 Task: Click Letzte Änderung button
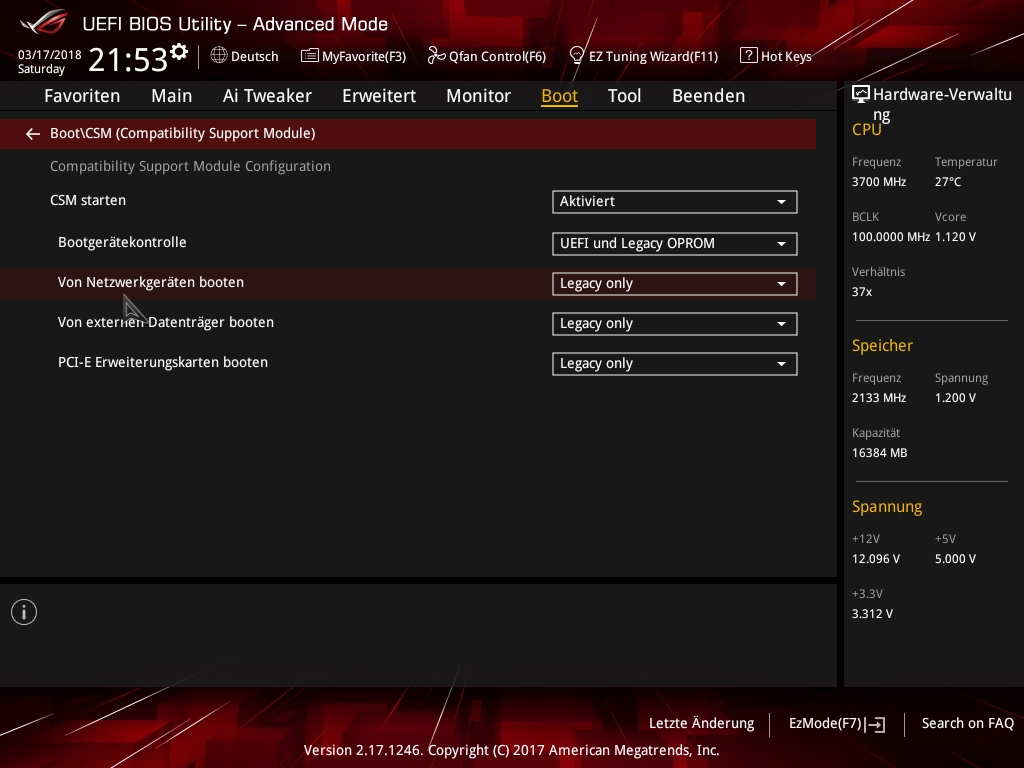701,724
